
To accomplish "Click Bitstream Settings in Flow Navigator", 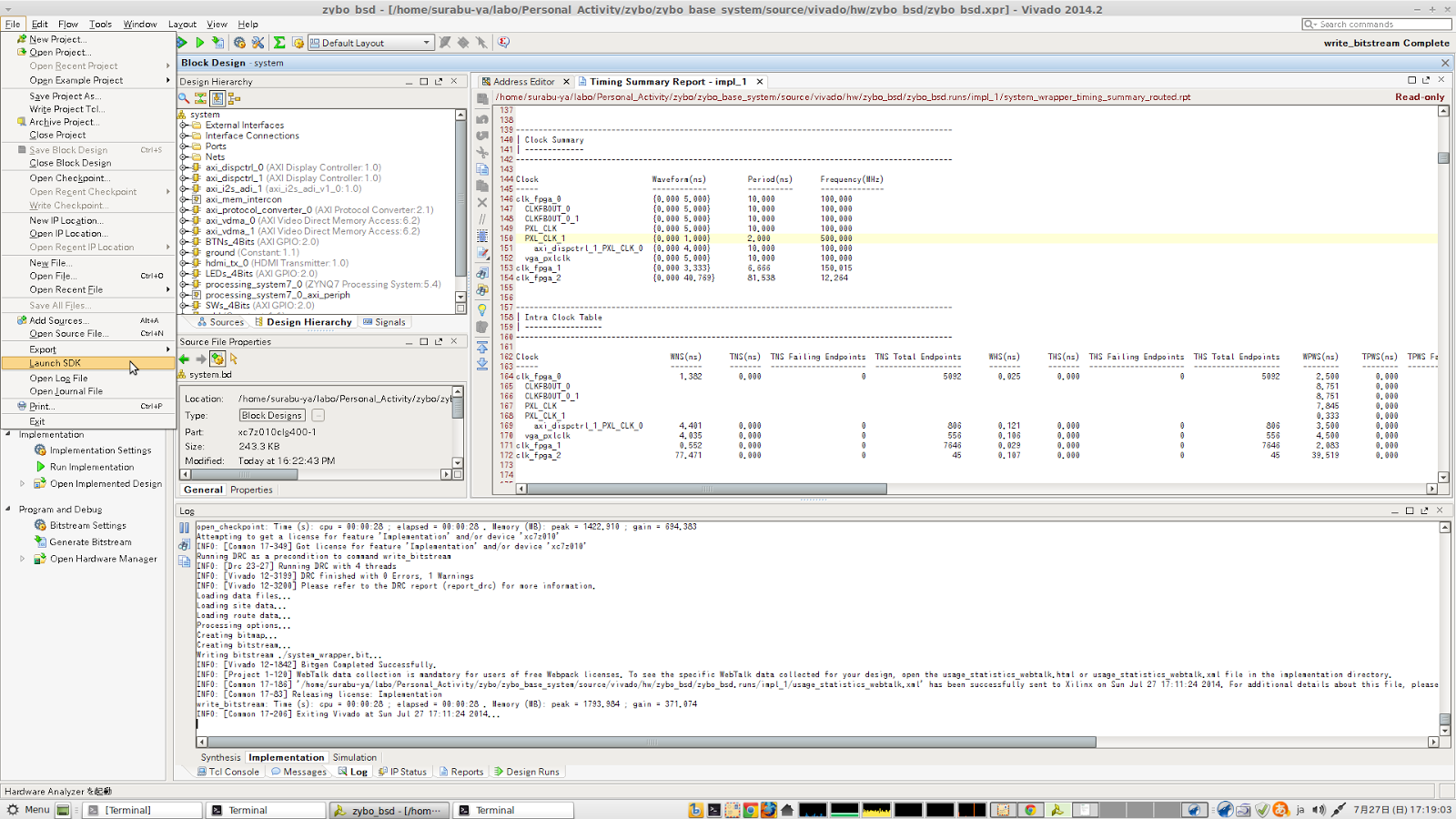I will pos(88,526).
